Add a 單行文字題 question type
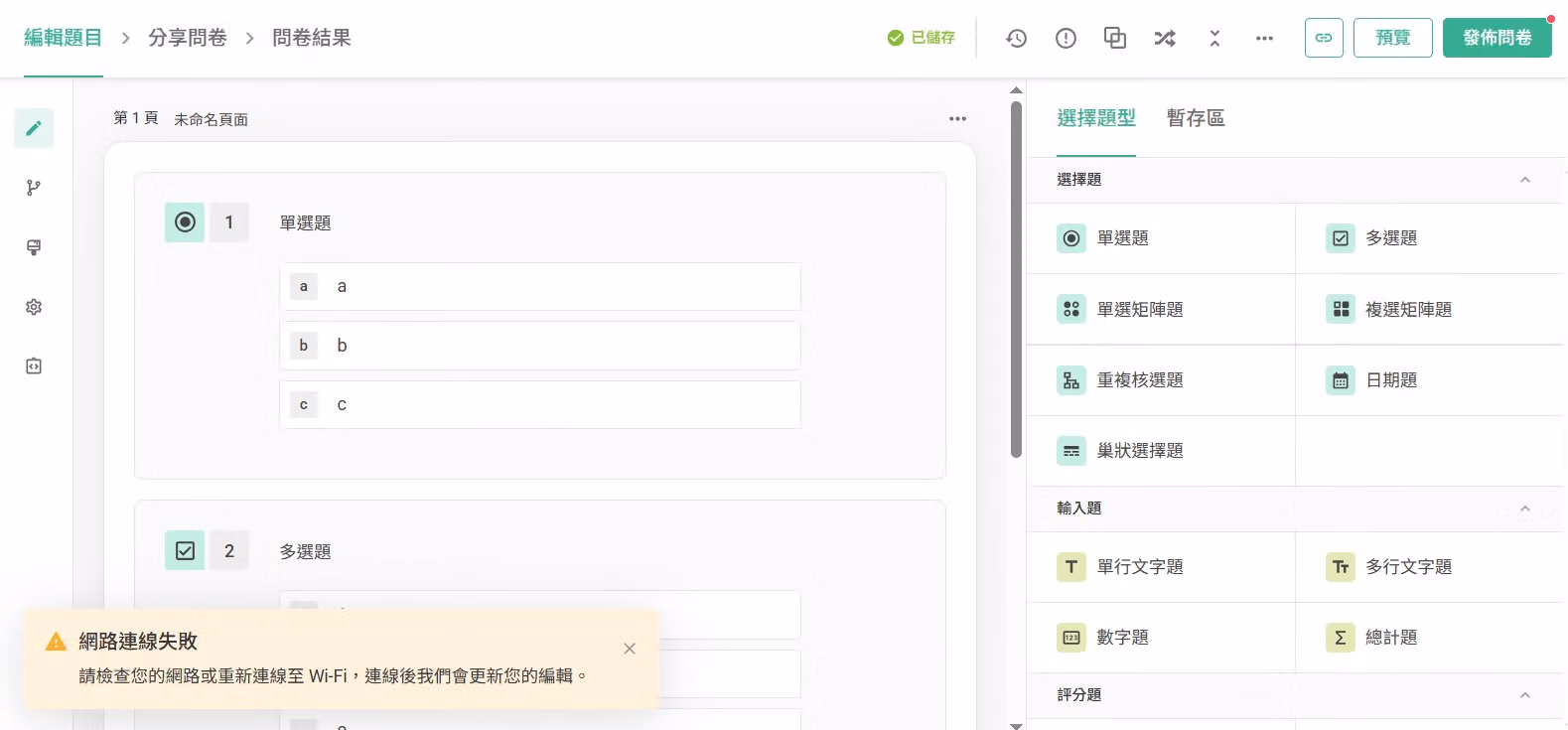Image resolution: width=1568 pixels, height=730 pixels. (x=1161, y=567)
